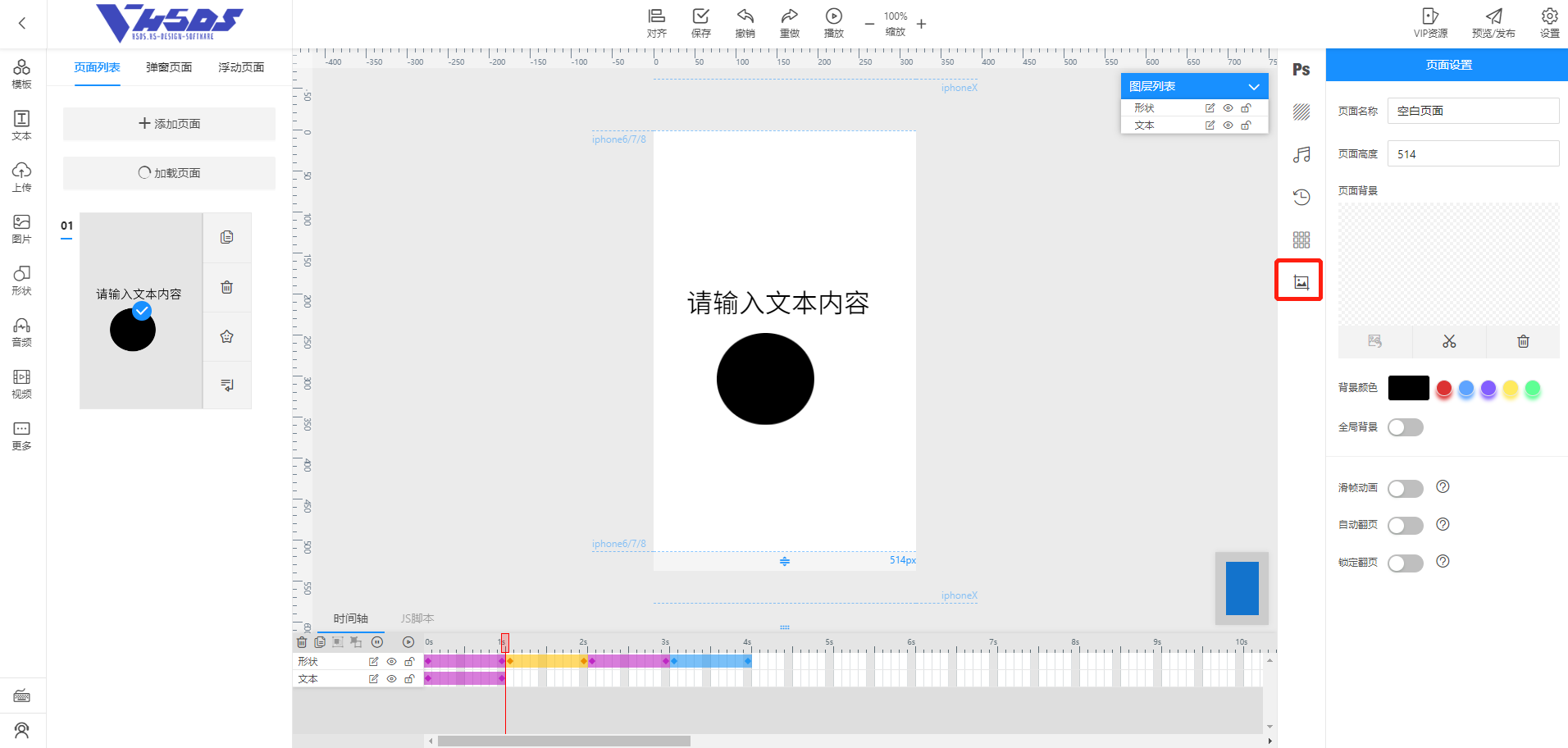Click the bottom icon on page 01 card
This screenshot has height=748, width=1568.
tap(227, 385)
